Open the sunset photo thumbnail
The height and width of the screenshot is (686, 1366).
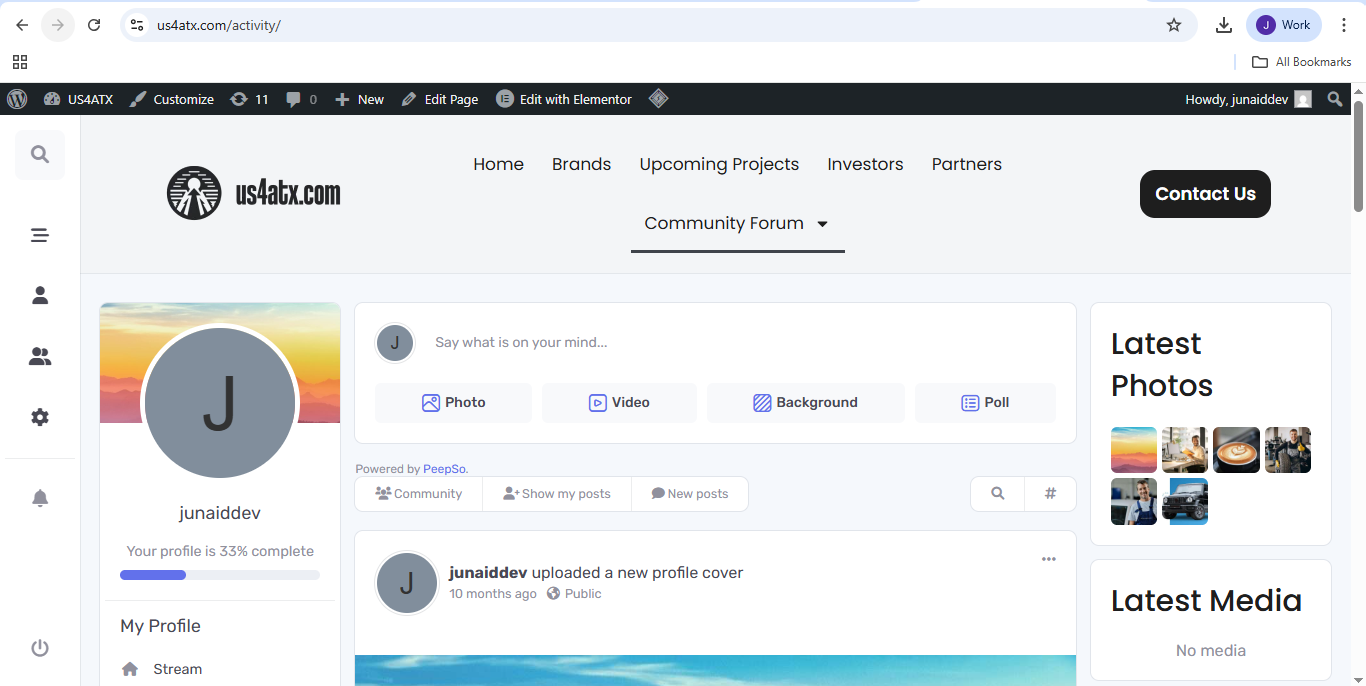(1134, 450)
